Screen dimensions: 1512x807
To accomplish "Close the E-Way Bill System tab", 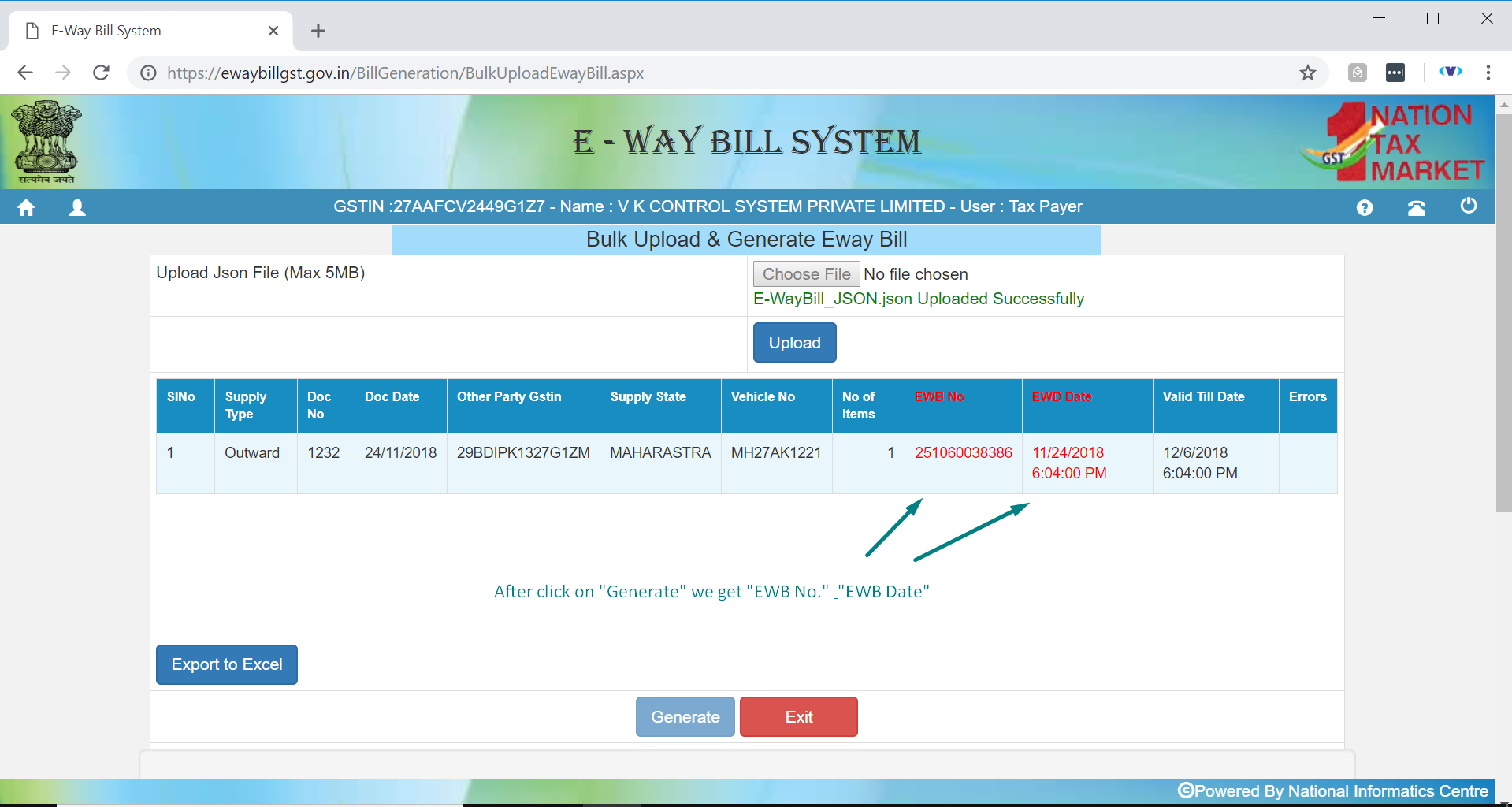I will click(x=273, y=31).
